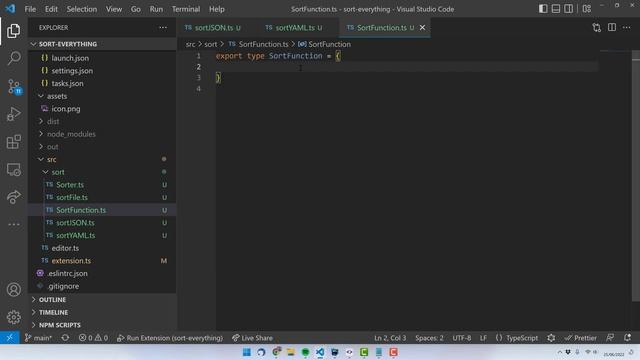Screen dimensions: 640x360
Task: Open extension.ts in the explorer
Action: coord(102,260)
